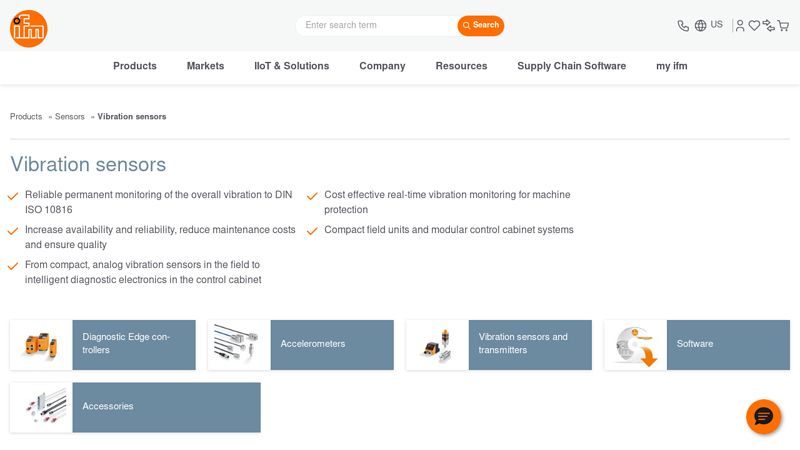Open the Markets menu
The height and width of the screenshot is (450, 800).
(x=205, y=66)
